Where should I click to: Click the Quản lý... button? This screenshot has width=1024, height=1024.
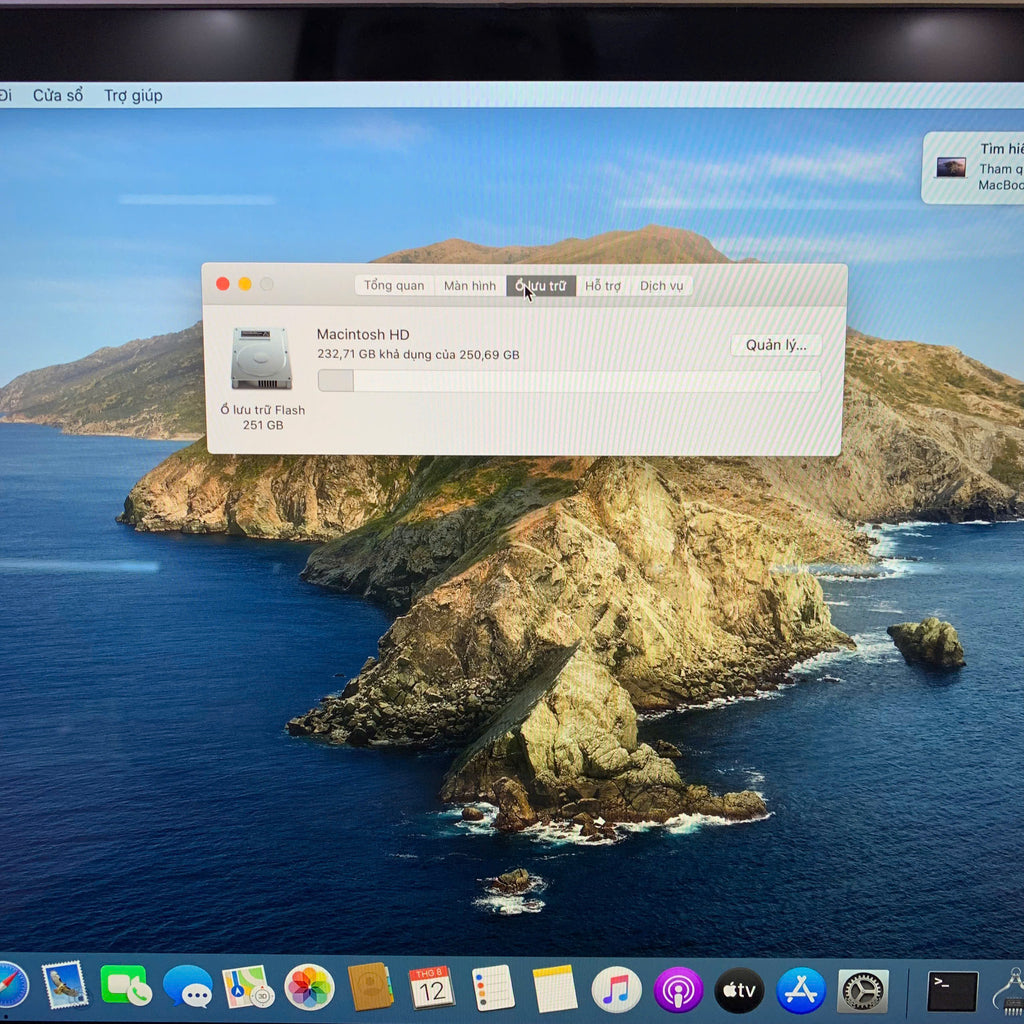coord(776,345)
